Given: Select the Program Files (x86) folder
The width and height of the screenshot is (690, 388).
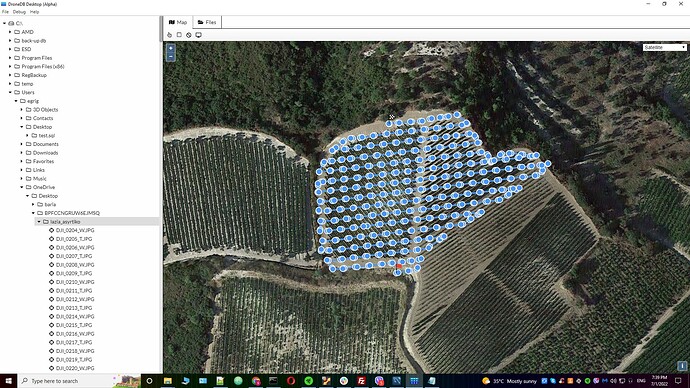Looking at the screenshot, I should 43,66.
